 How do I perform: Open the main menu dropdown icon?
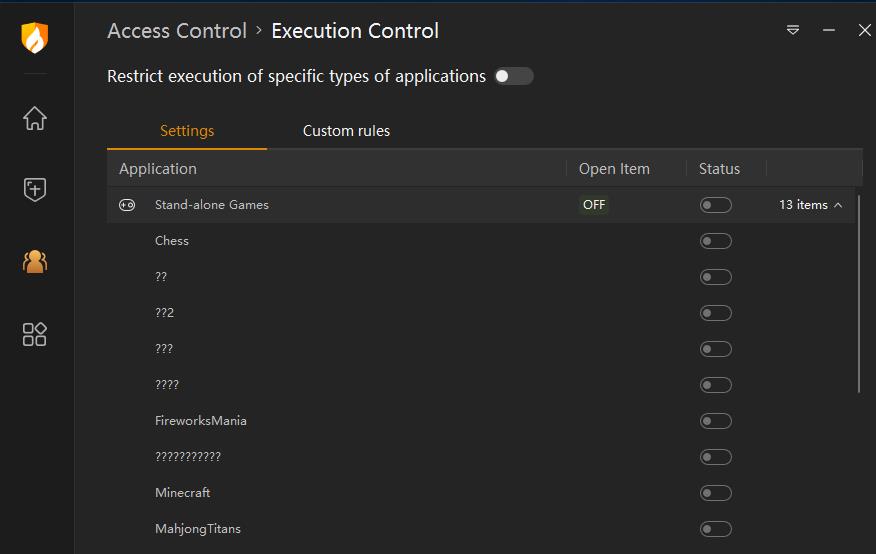pyautogui.click(x=793, y=30)
